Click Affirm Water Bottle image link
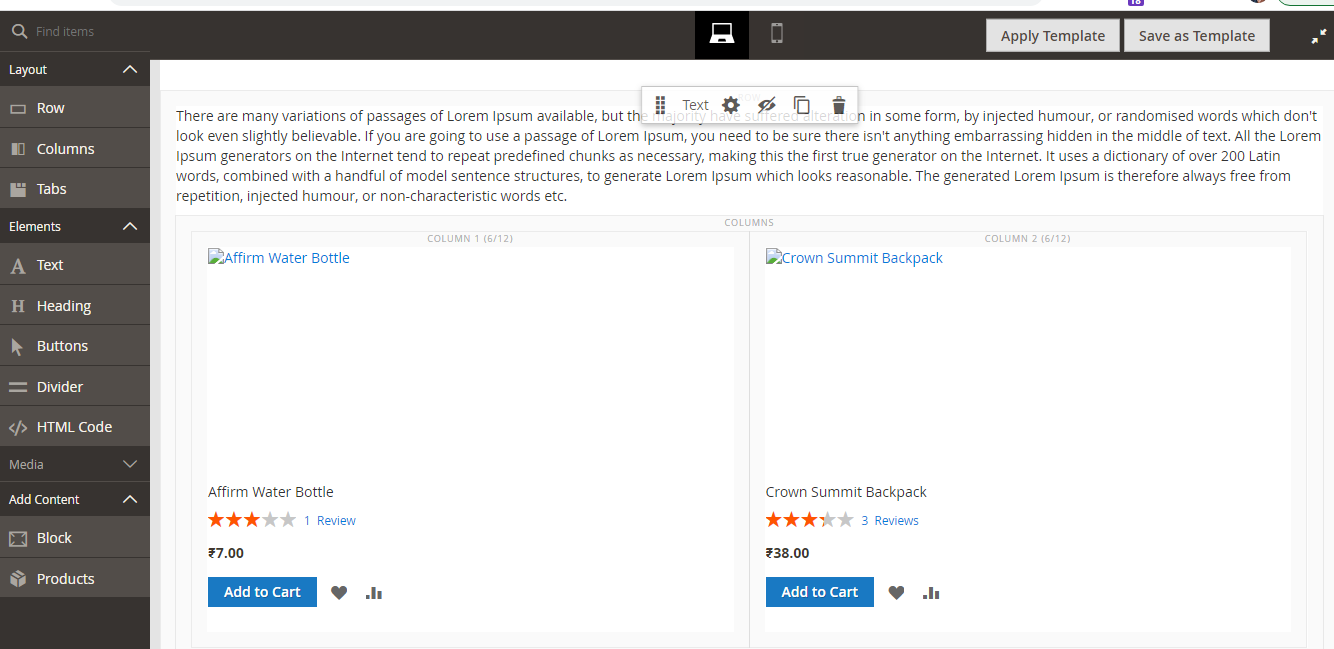The width and height of the screenshot is (1334, 649). click(279, 258)
